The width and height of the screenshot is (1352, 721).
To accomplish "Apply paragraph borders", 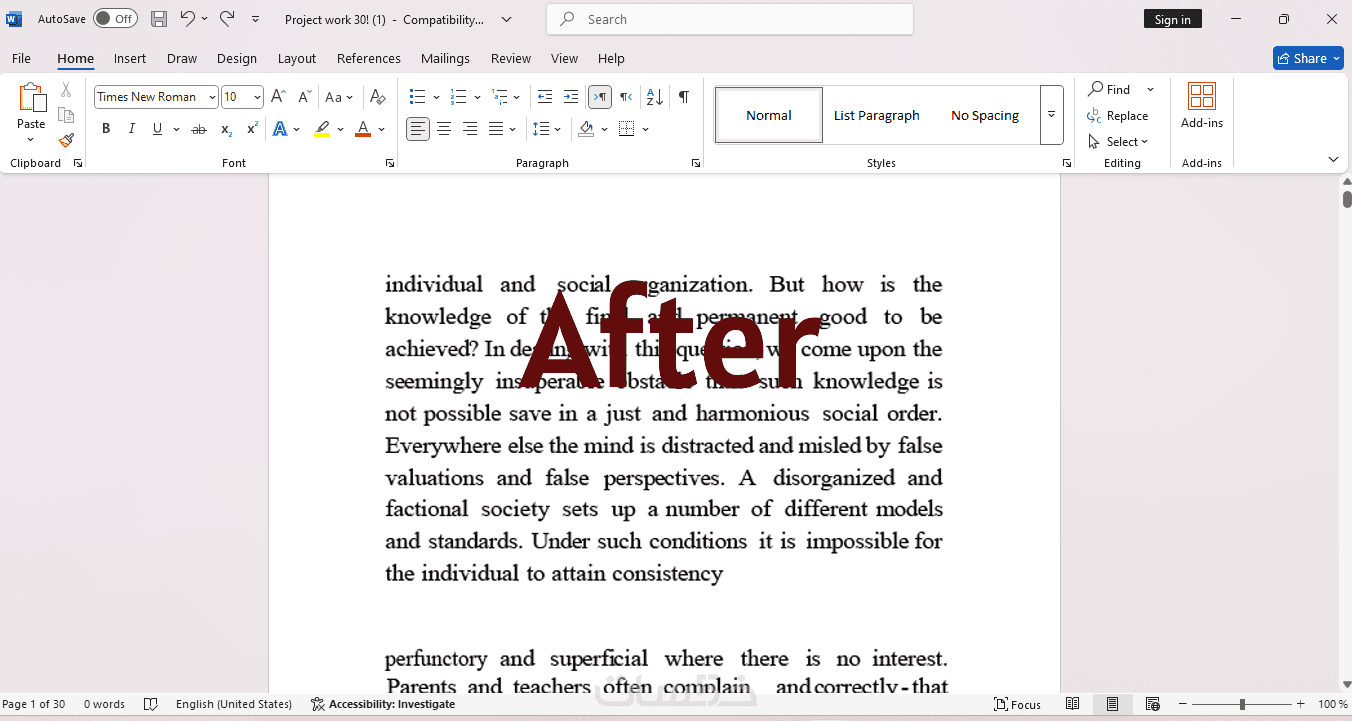I will coord(627,129).
